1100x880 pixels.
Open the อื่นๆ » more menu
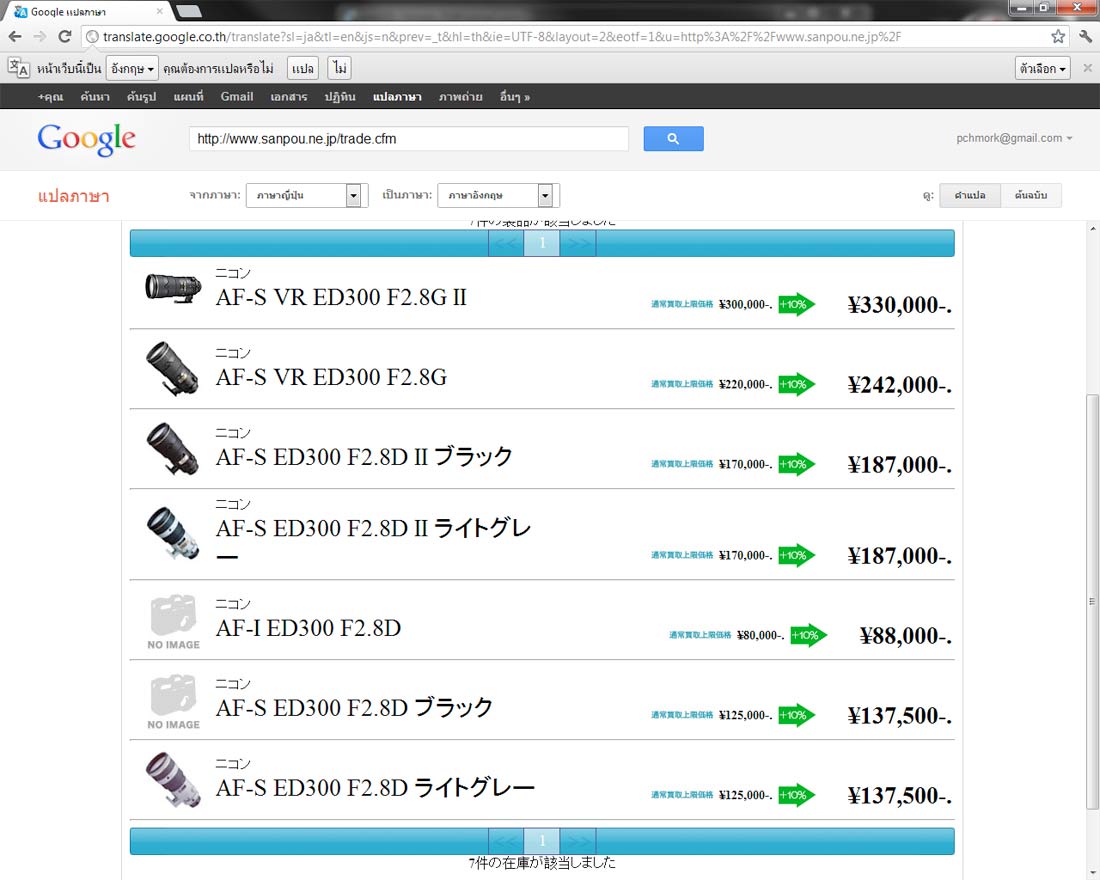[x=515, y=97]
